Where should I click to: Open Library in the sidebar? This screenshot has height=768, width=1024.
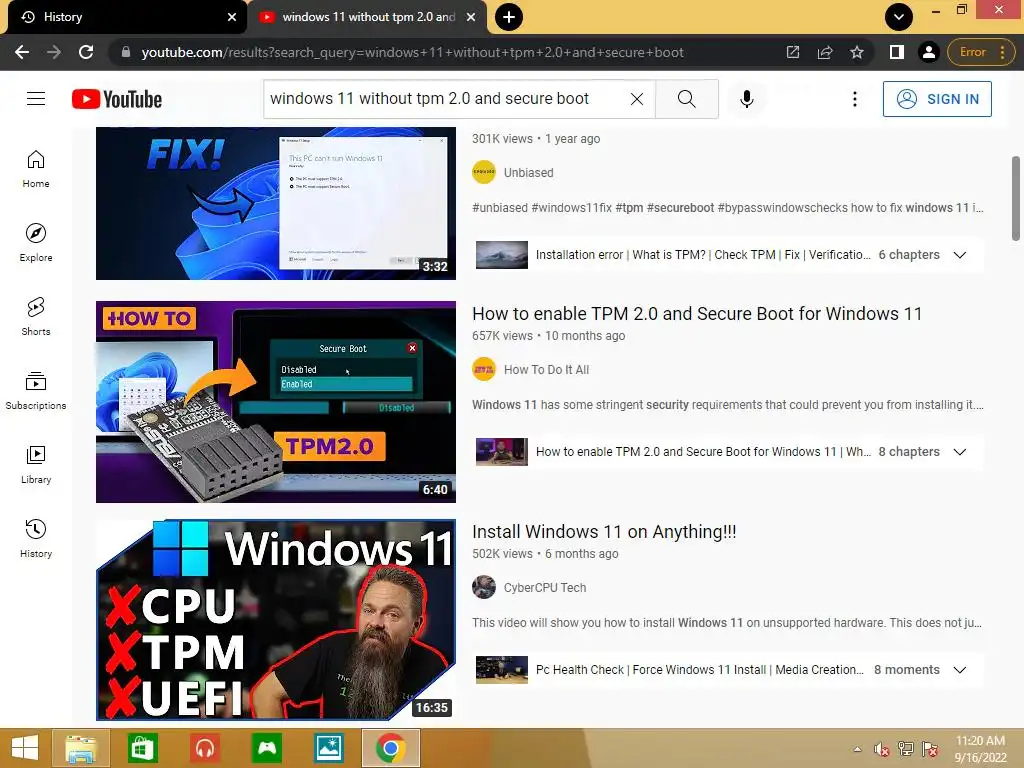point(36,464)
